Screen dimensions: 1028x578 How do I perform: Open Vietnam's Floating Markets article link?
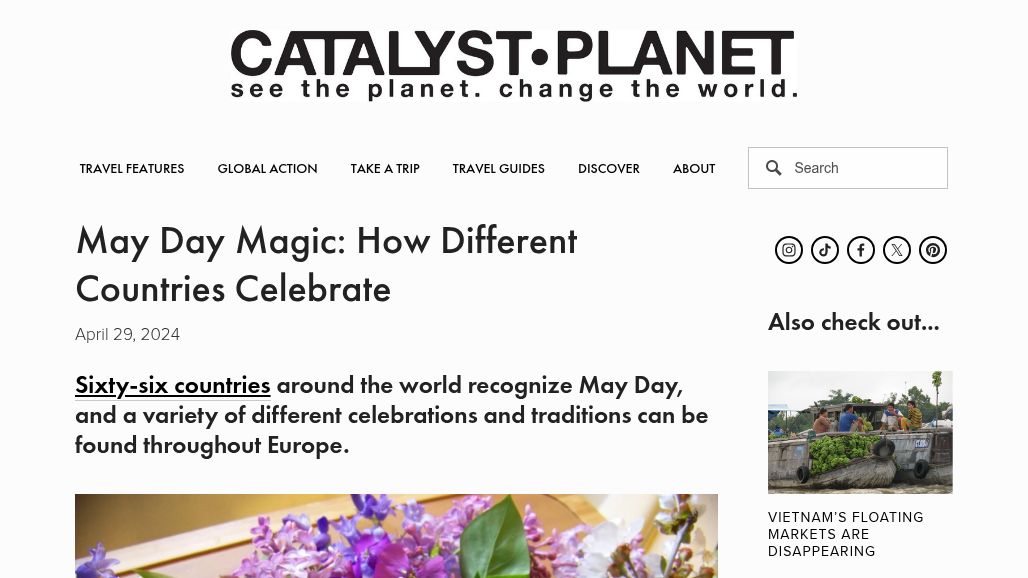(845, 534)
